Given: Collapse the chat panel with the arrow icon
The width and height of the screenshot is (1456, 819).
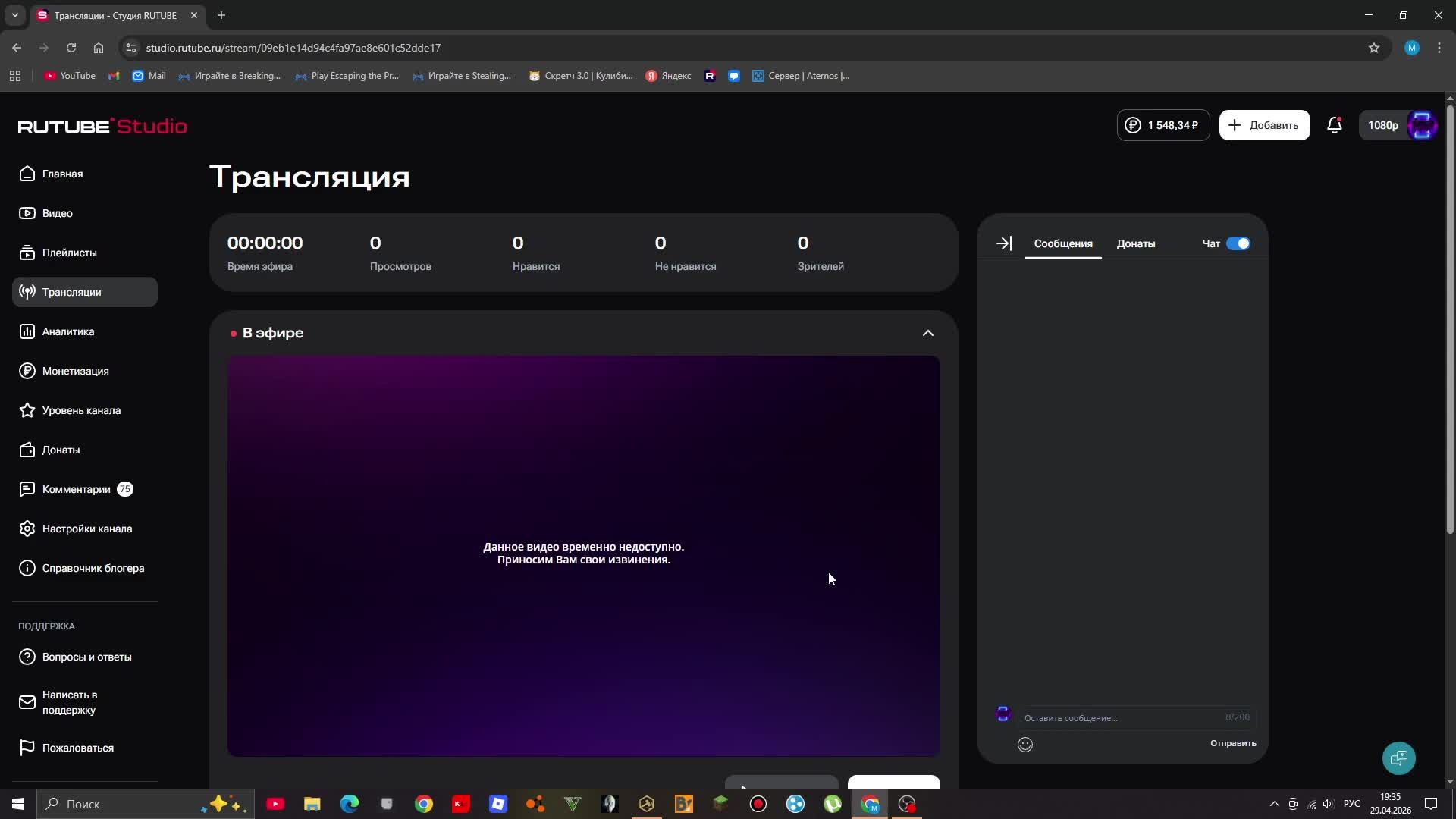Looking at the screenshot, I should [1004, 243].
